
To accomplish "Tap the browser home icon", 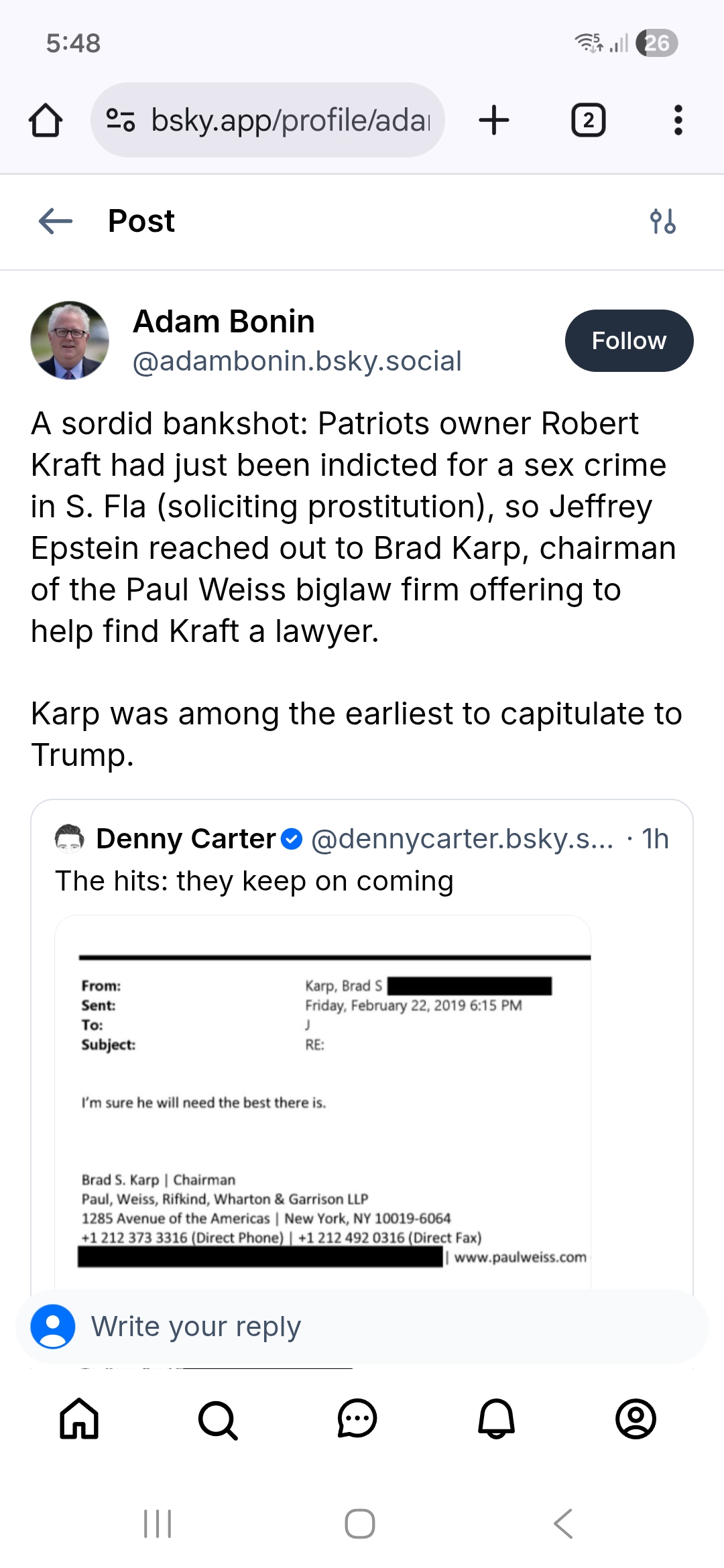I will tap(46, 121).
